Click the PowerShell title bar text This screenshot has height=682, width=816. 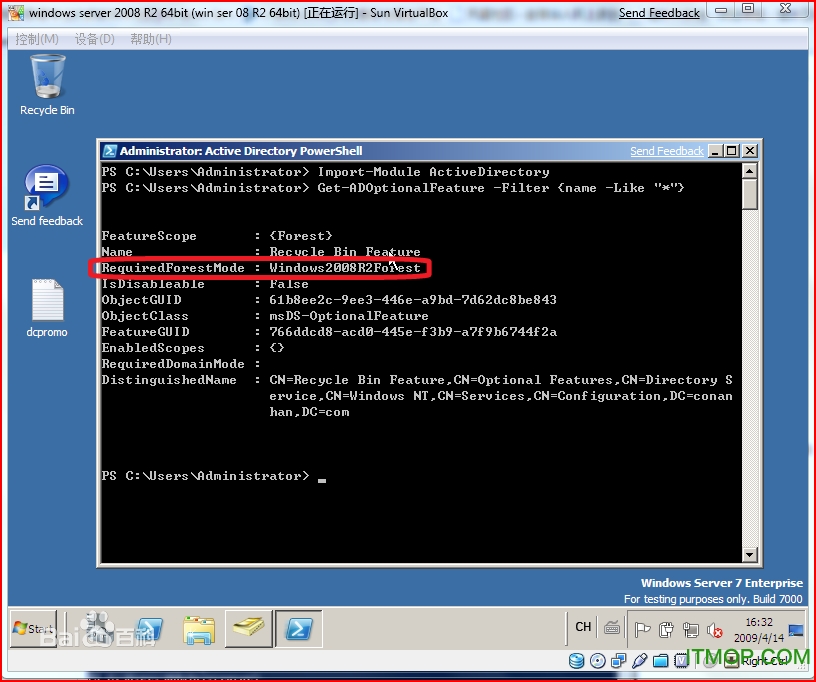click(x=241, y=151)
